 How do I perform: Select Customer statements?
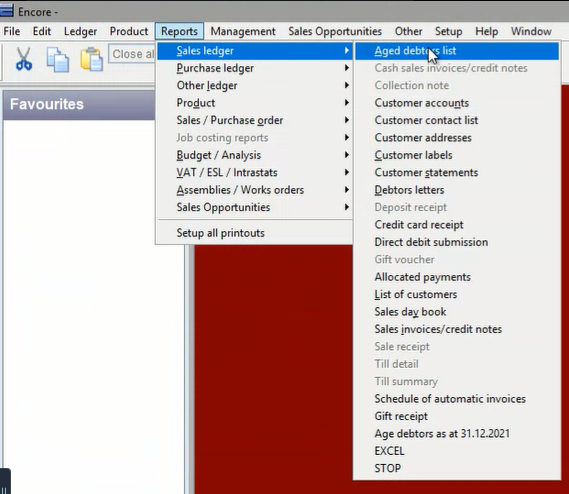[x=457, y=173]
